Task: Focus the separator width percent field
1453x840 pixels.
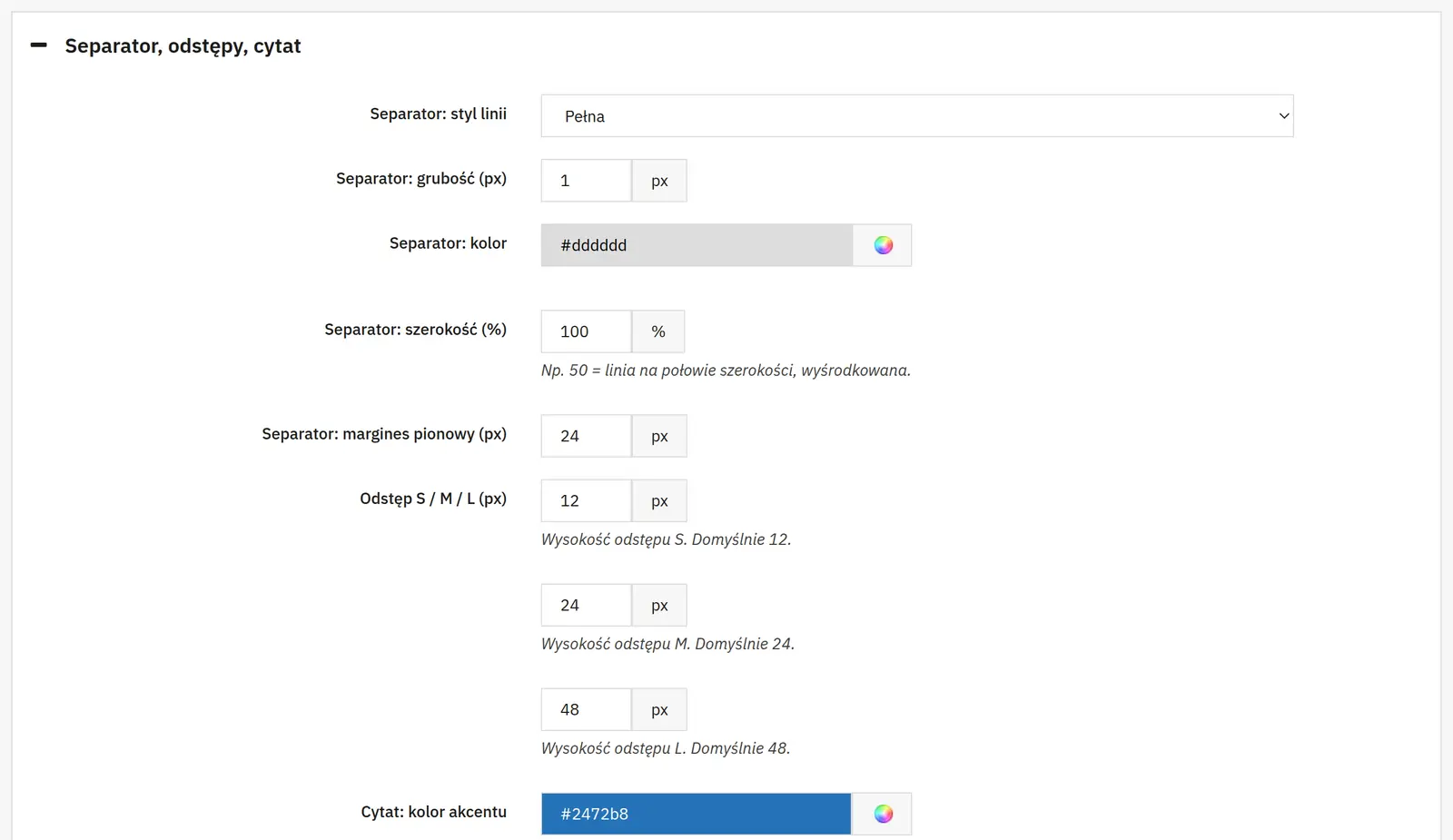Action: [587, 331]
